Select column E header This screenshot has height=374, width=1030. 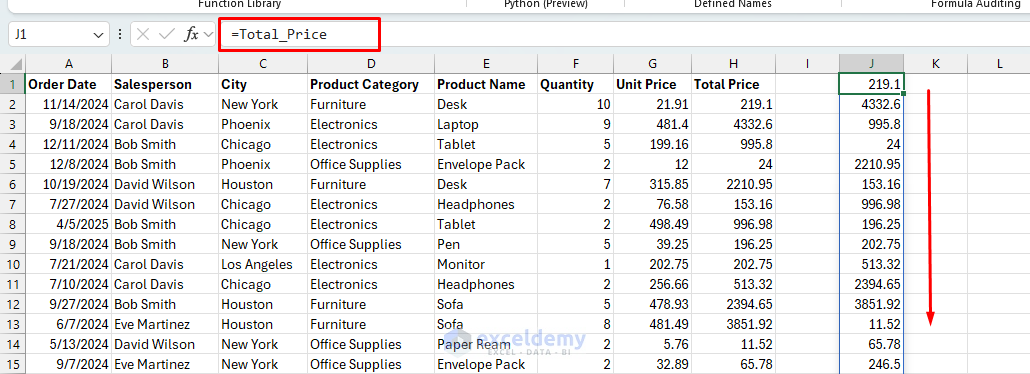tap(486, 64)
